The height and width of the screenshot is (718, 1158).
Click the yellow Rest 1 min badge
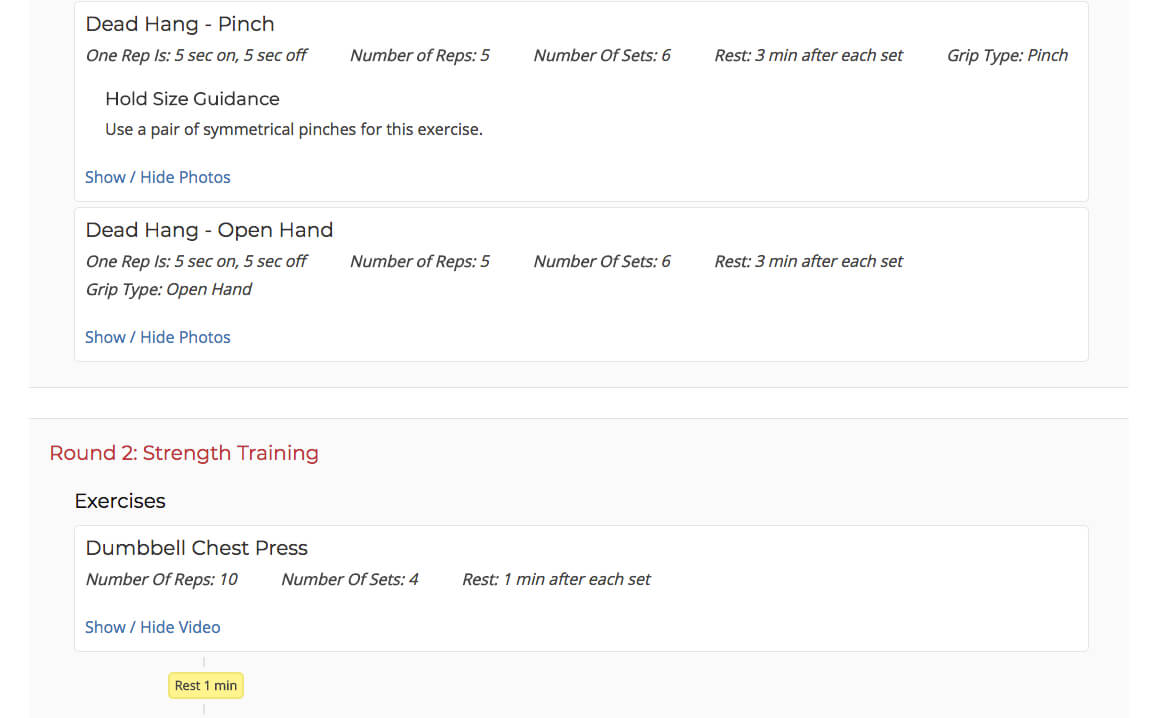click(x=205, y=685)
